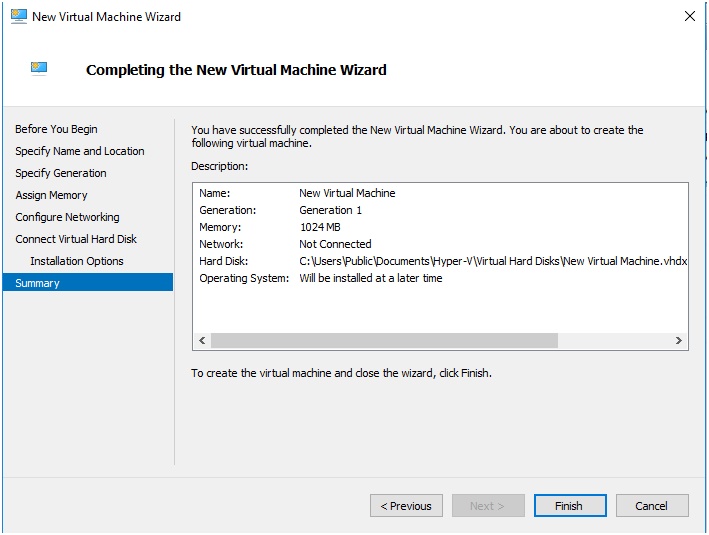
Task: Click the greyed-out Next button
Action: pyautogui.click(x=488, y=506)
